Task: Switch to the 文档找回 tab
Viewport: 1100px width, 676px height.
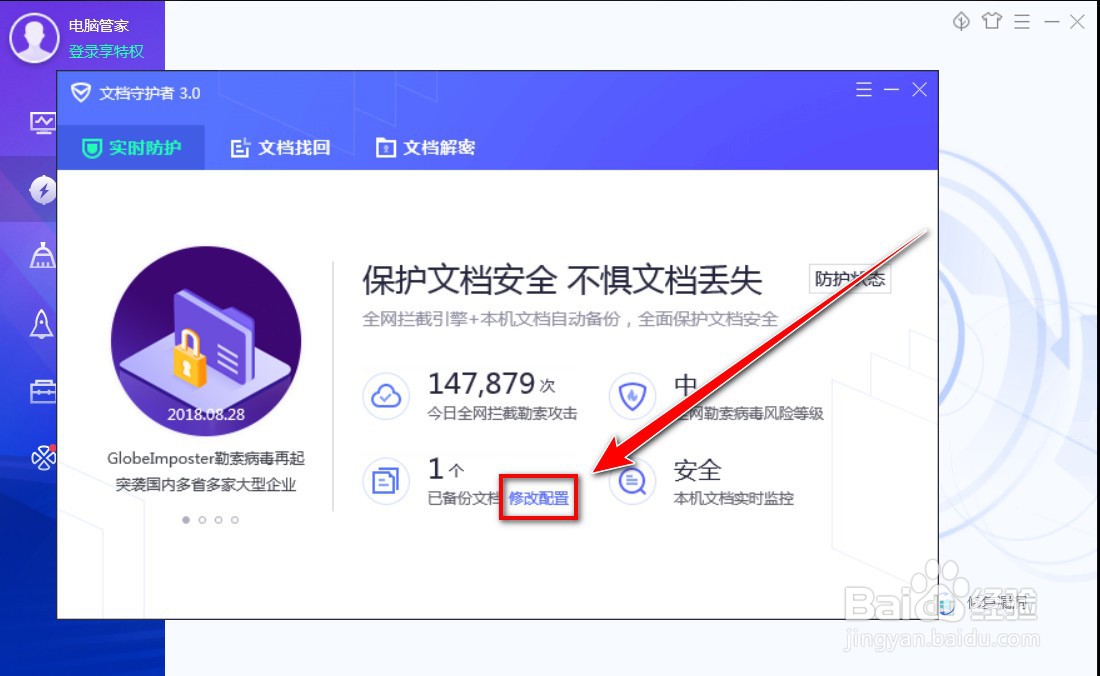Action: 279,146
